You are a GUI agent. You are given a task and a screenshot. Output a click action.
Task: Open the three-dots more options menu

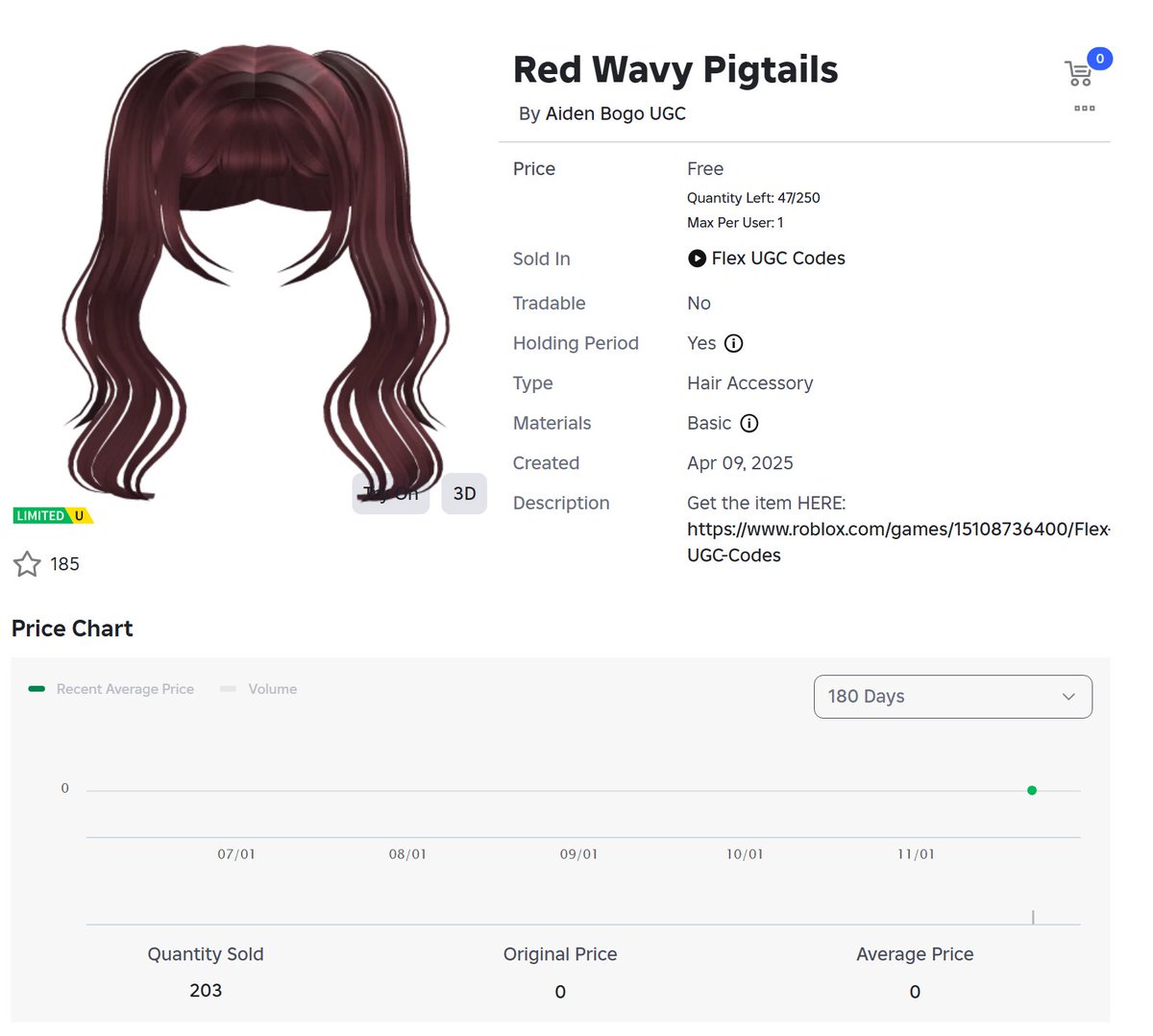(x=1085, y=109)
